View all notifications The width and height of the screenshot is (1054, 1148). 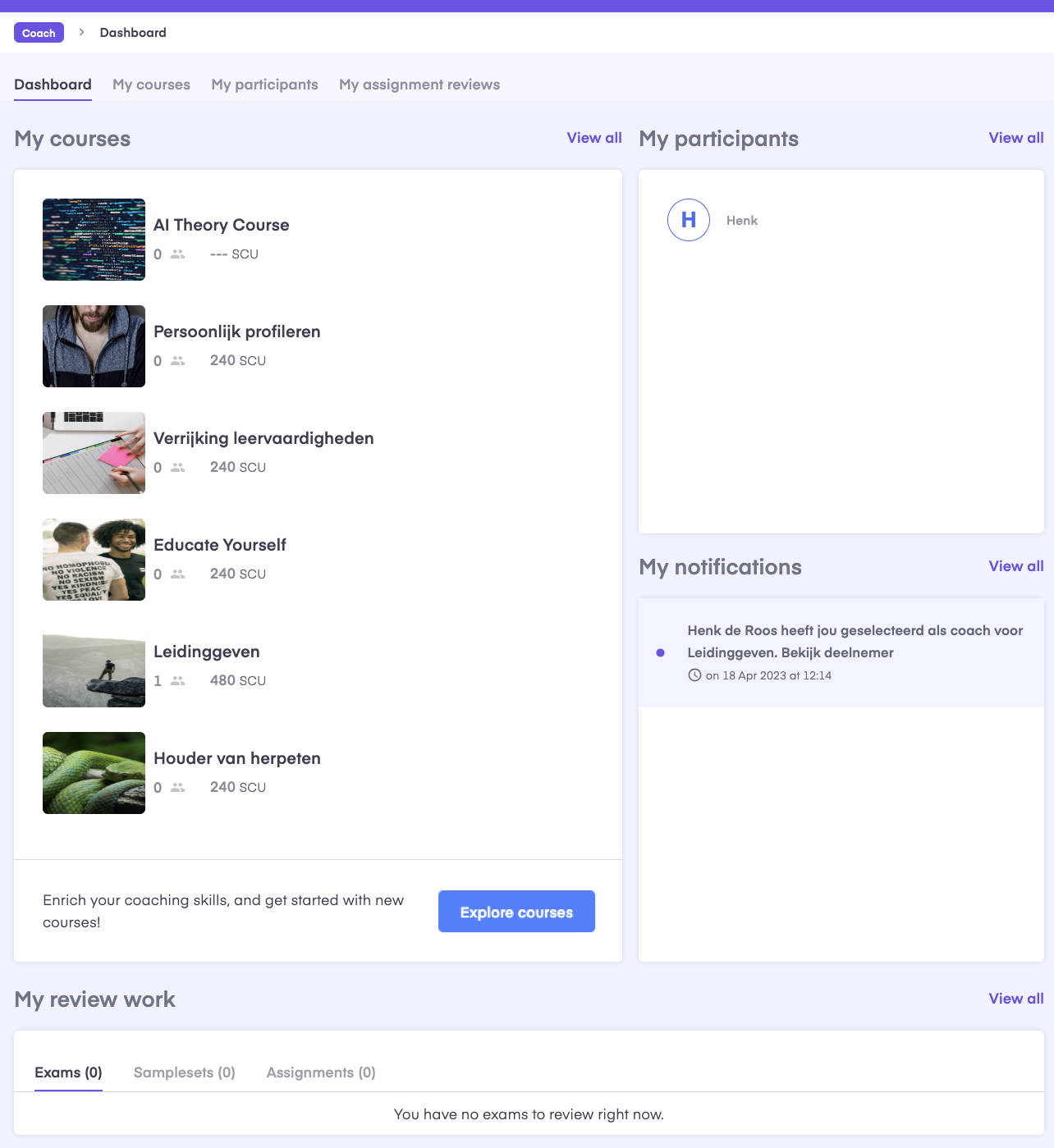[x=1015, y=566]
